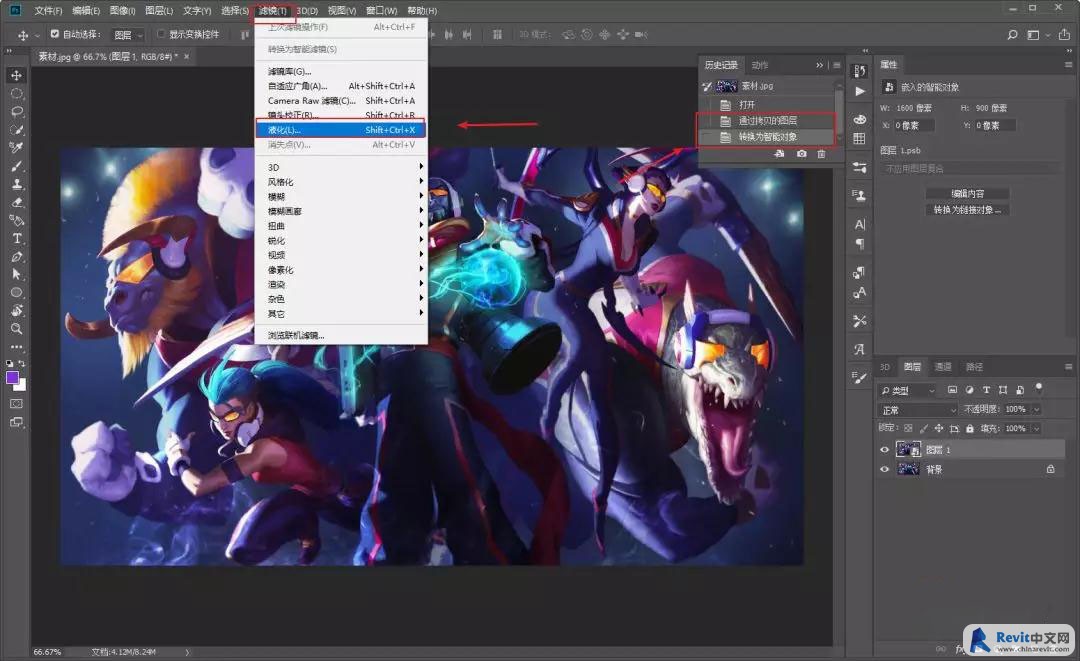Open the Glyphs panel icon in dock
This screenshot has width=1080, height=661.
[860, 349]
